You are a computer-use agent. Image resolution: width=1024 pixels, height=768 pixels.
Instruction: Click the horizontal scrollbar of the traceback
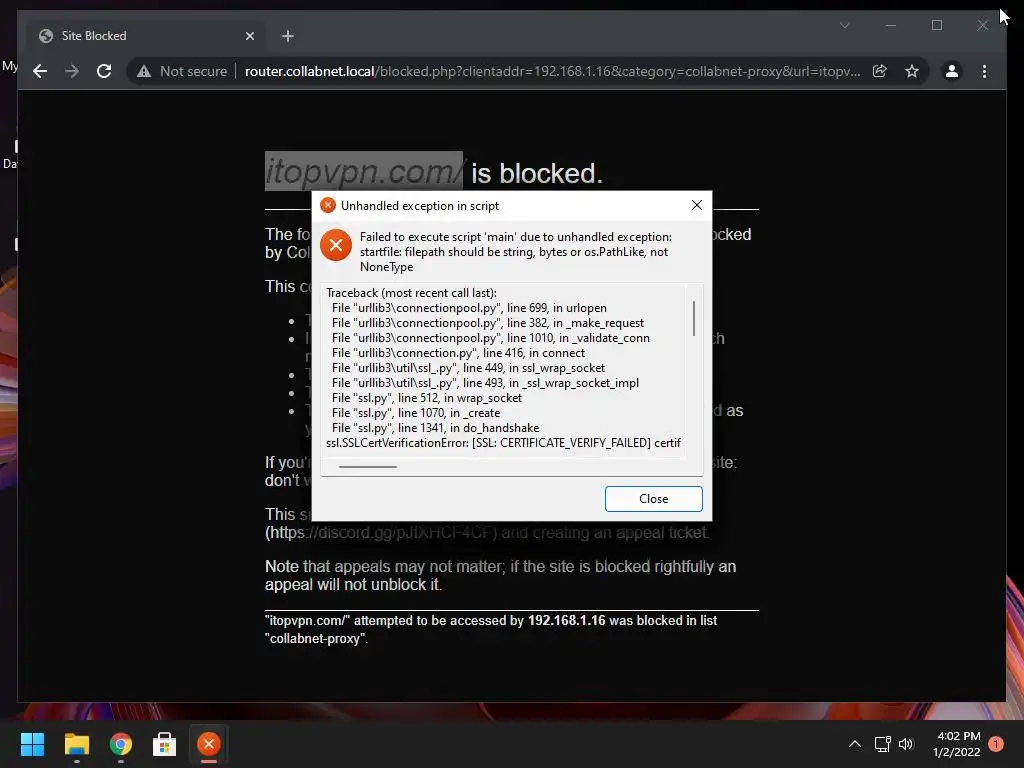pyautogui.click(x=368, y=466)
